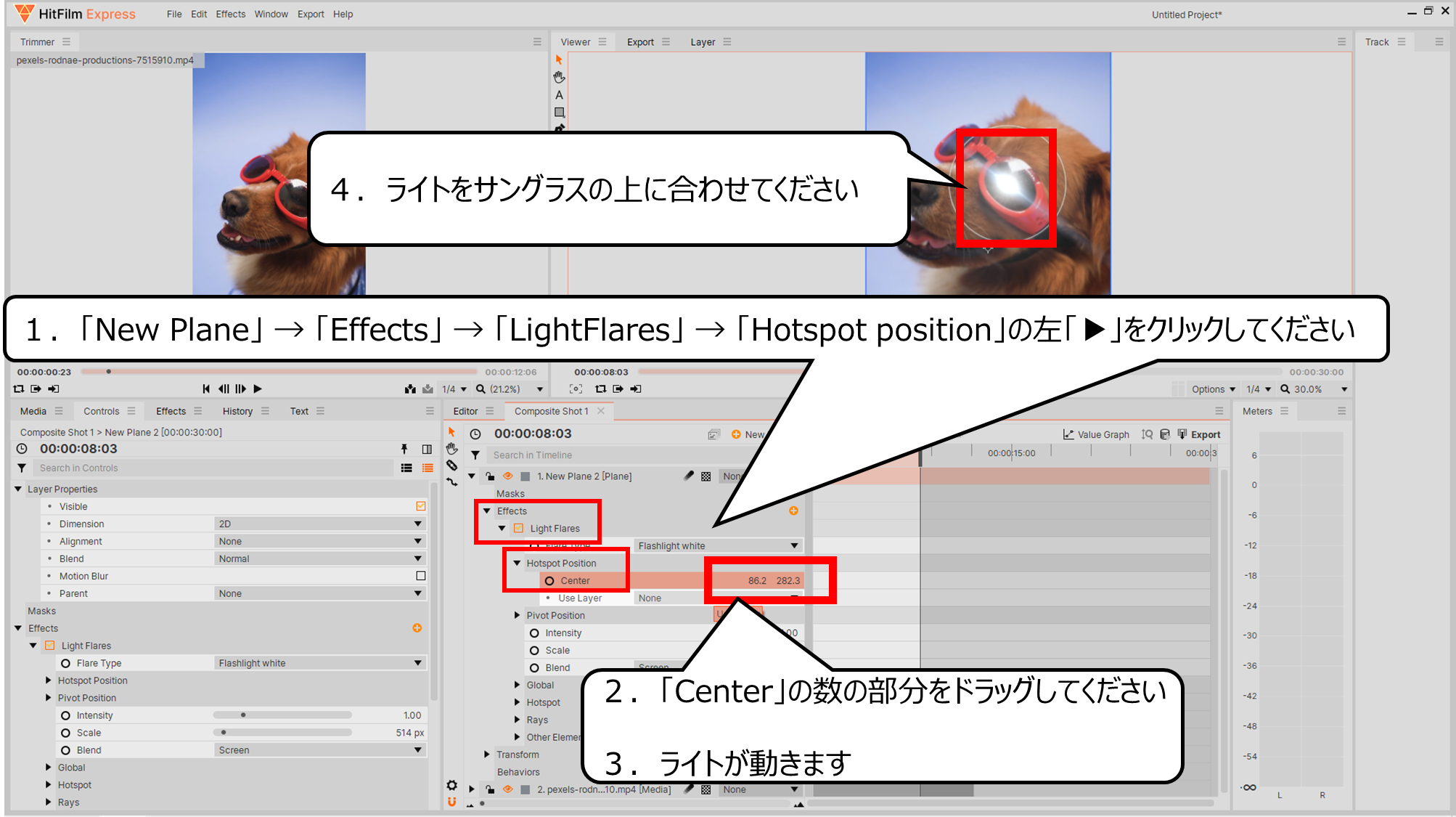Expand the Transform group in timeline
This screenshot has width=1456, height=817.
tap(487, 755)
